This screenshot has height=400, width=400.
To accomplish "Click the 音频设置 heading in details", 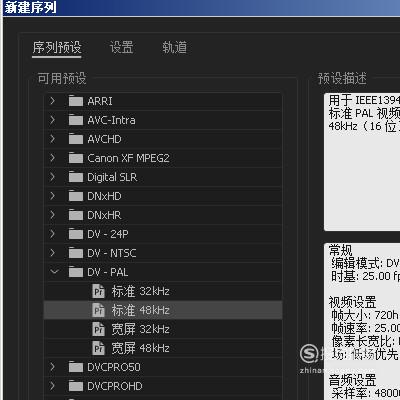I will (352, 380).
